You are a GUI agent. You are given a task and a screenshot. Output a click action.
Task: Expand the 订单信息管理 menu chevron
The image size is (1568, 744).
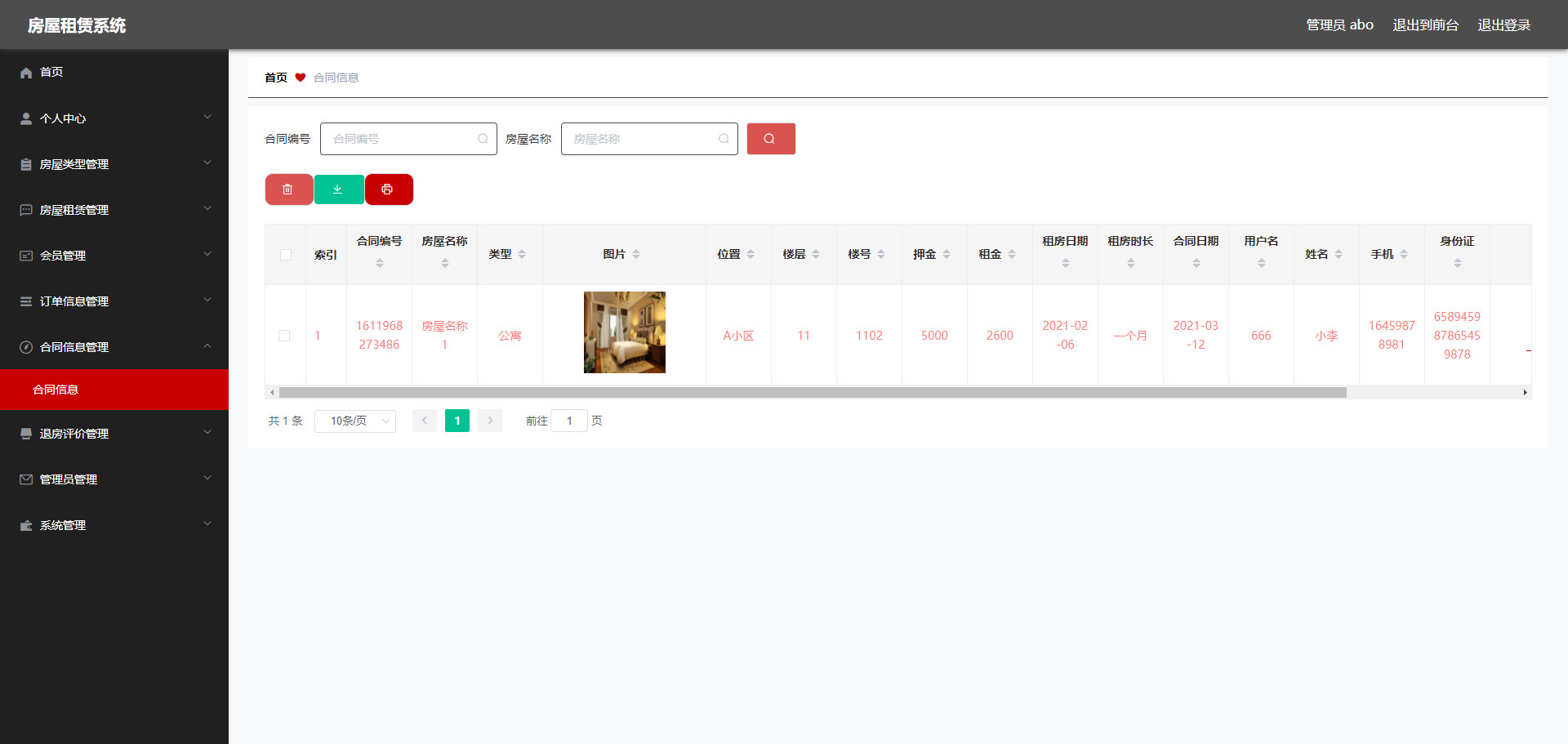[207, 300]
